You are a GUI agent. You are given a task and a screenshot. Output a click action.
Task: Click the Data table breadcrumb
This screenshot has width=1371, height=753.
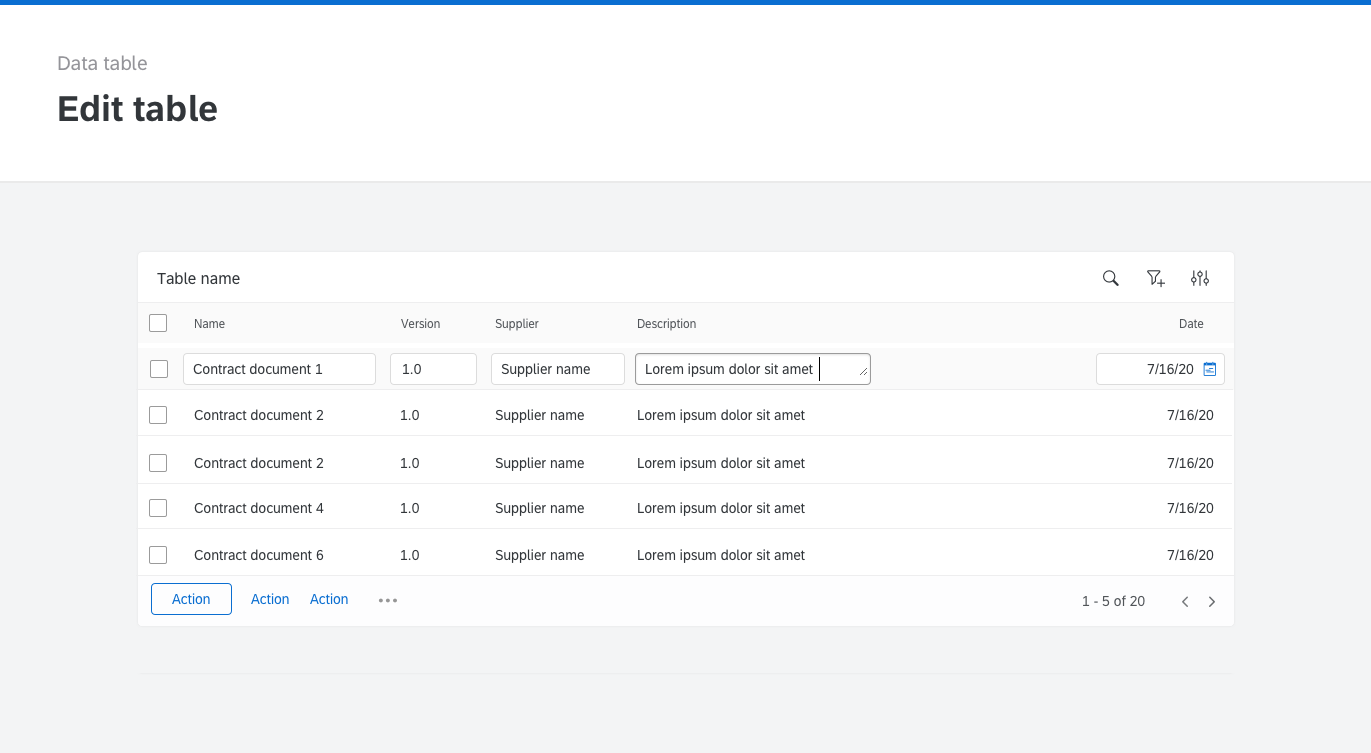point(102,63)
